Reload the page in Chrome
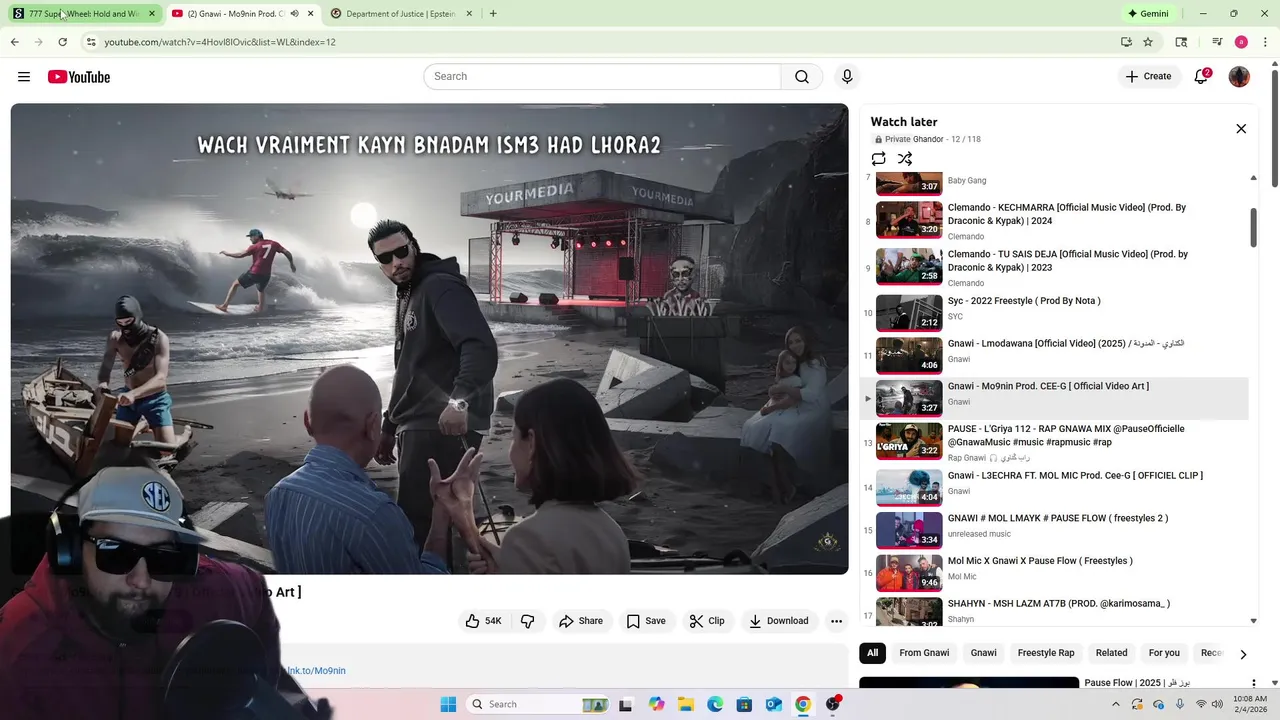 coord(62,42)
